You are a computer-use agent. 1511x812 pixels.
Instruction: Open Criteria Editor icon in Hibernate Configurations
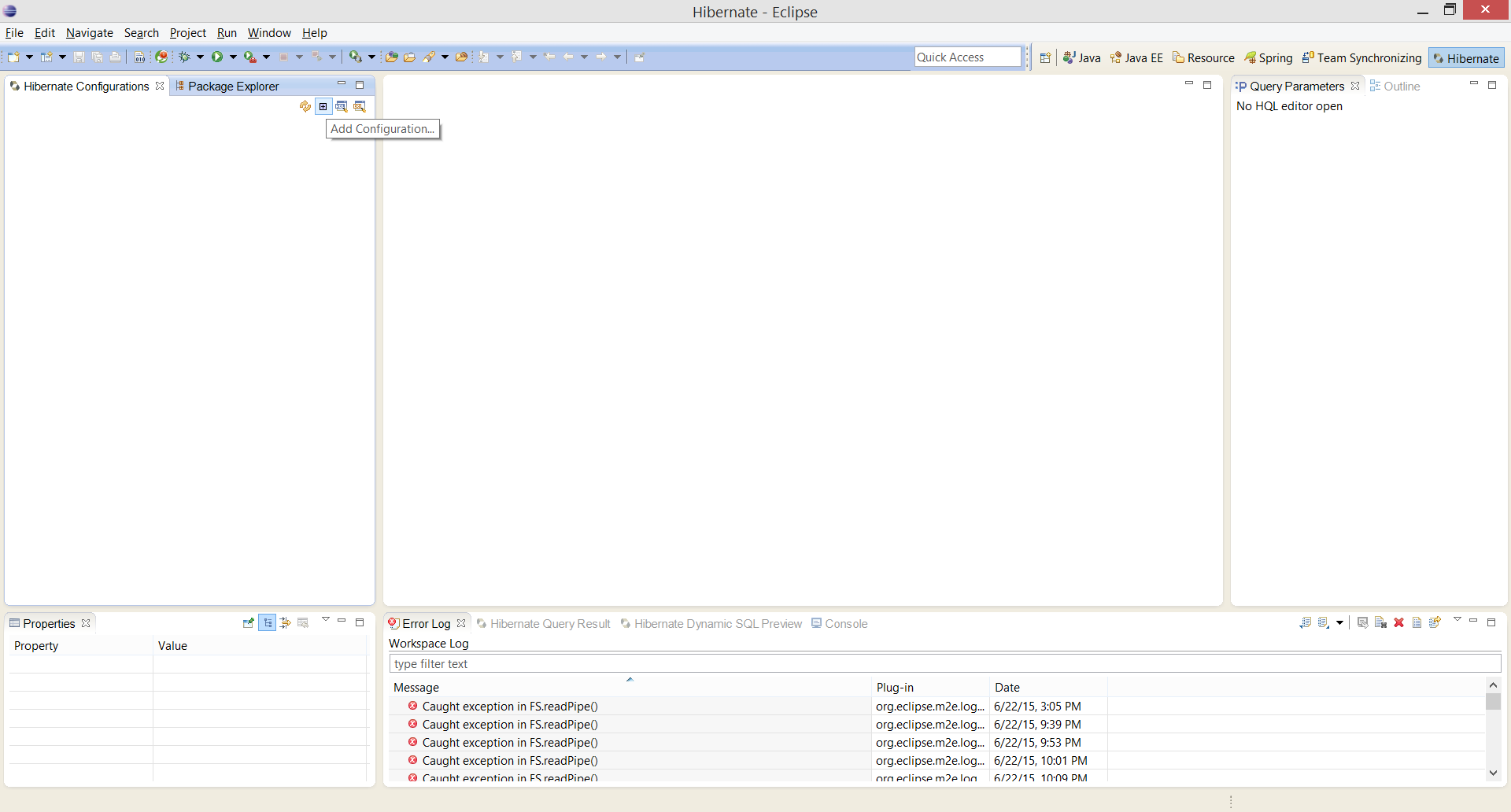point(360,106)
